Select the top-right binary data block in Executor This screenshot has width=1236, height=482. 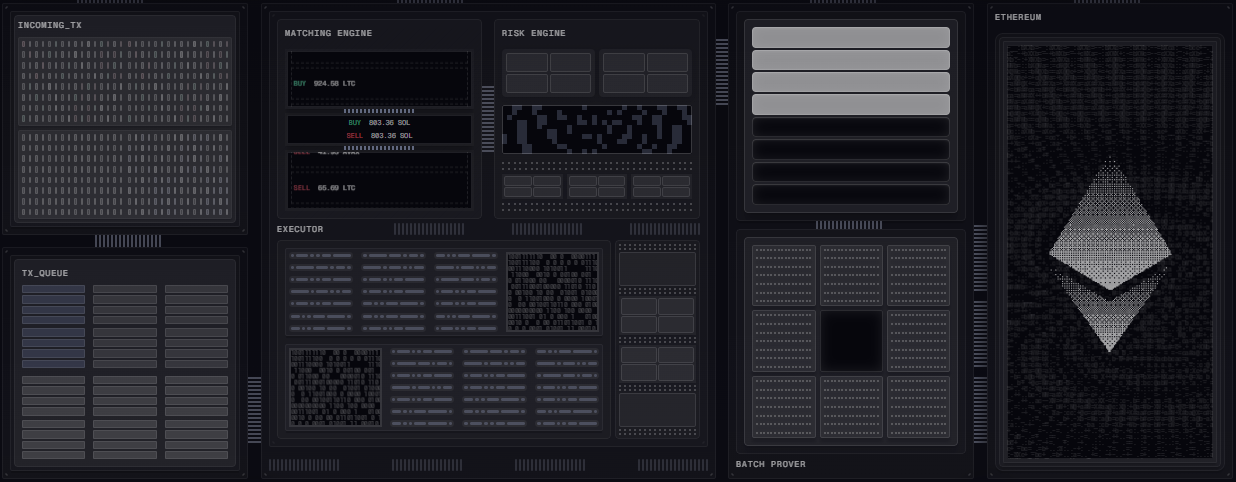552,292
